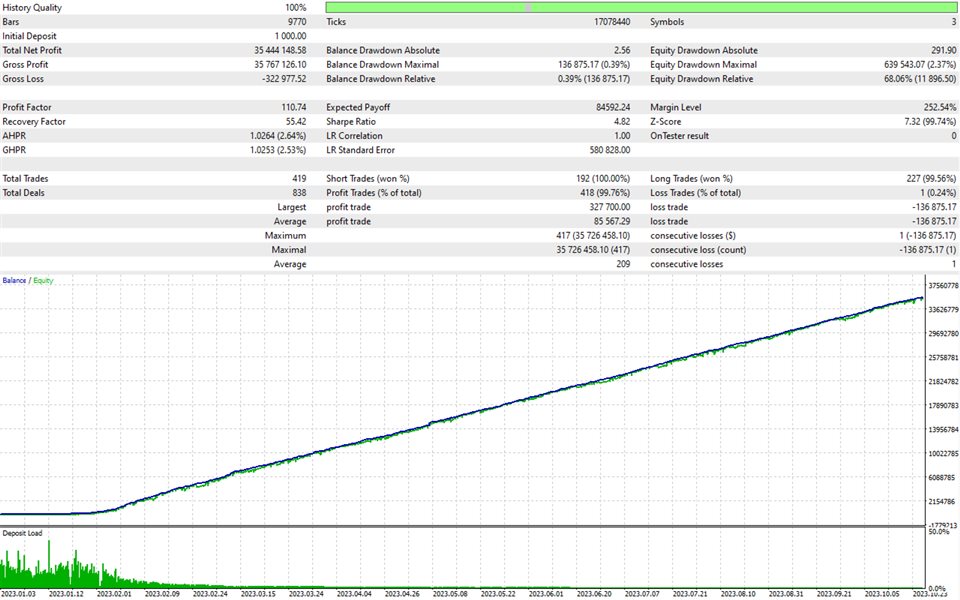Click the value '291.90'
Image resolution: width=960 pixels, height=600 pixels.
(943, 50)
